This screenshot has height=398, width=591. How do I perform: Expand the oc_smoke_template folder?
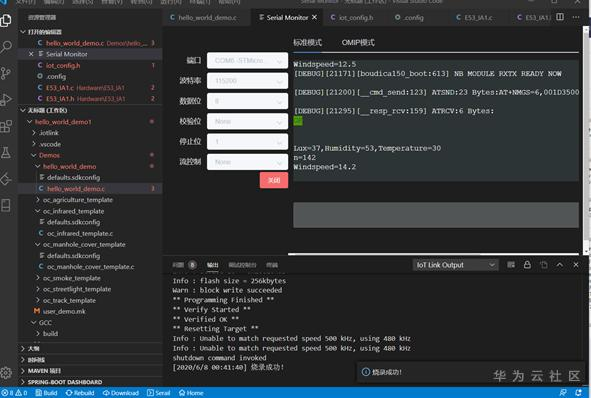coord(90,278)
